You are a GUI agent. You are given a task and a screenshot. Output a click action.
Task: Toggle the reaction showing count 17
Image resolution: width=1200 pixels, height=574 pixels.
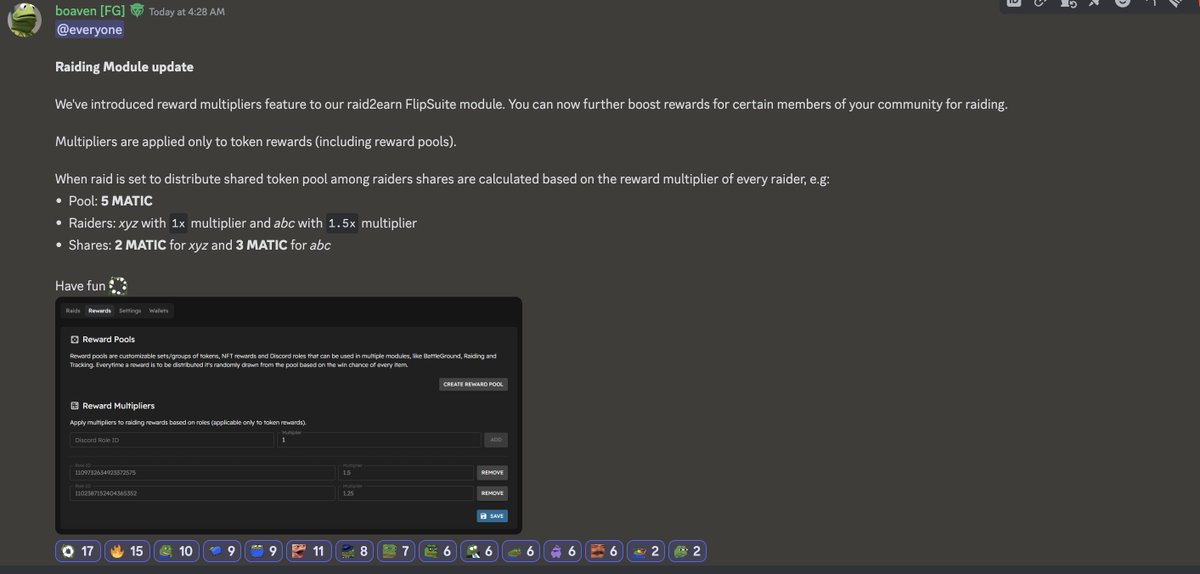tap(78, 550)
